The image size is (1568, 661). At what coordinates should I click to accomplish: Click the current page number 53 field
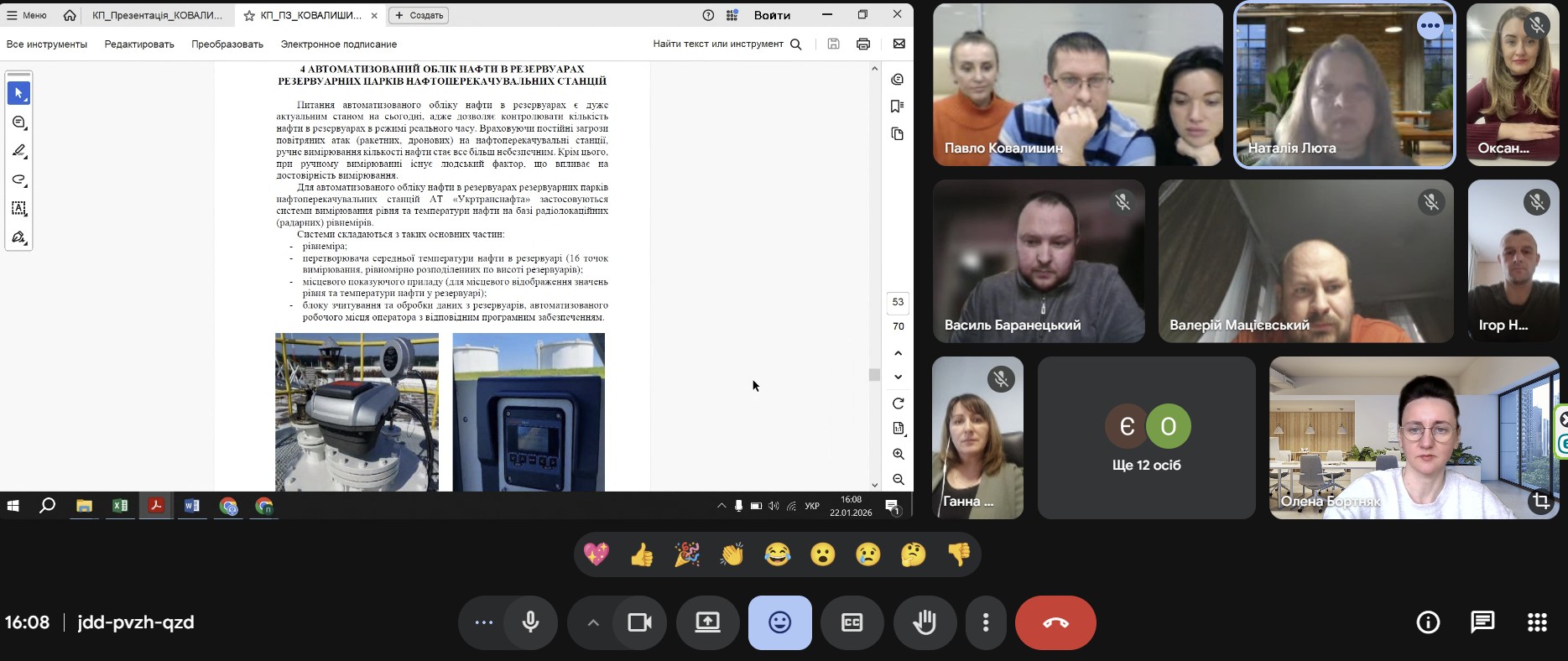pos(899,302)
